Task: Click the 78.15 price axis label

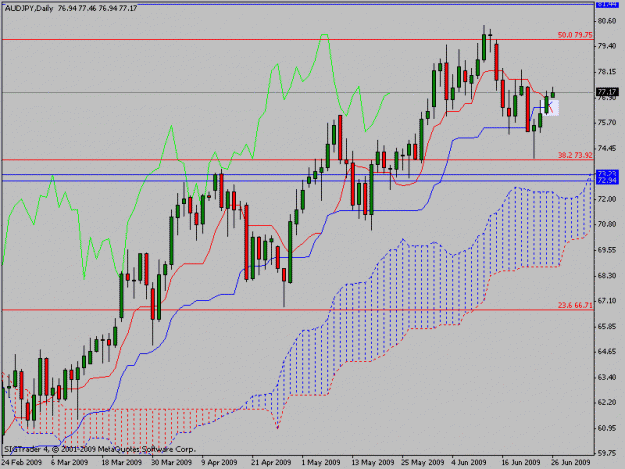Action: pyautogui.click(x=607, y=72)
